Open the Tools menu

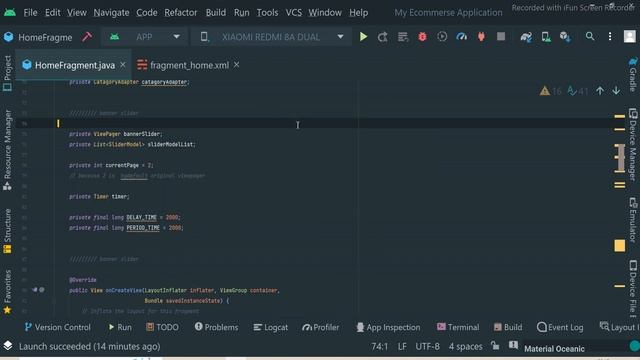point(267,13)
